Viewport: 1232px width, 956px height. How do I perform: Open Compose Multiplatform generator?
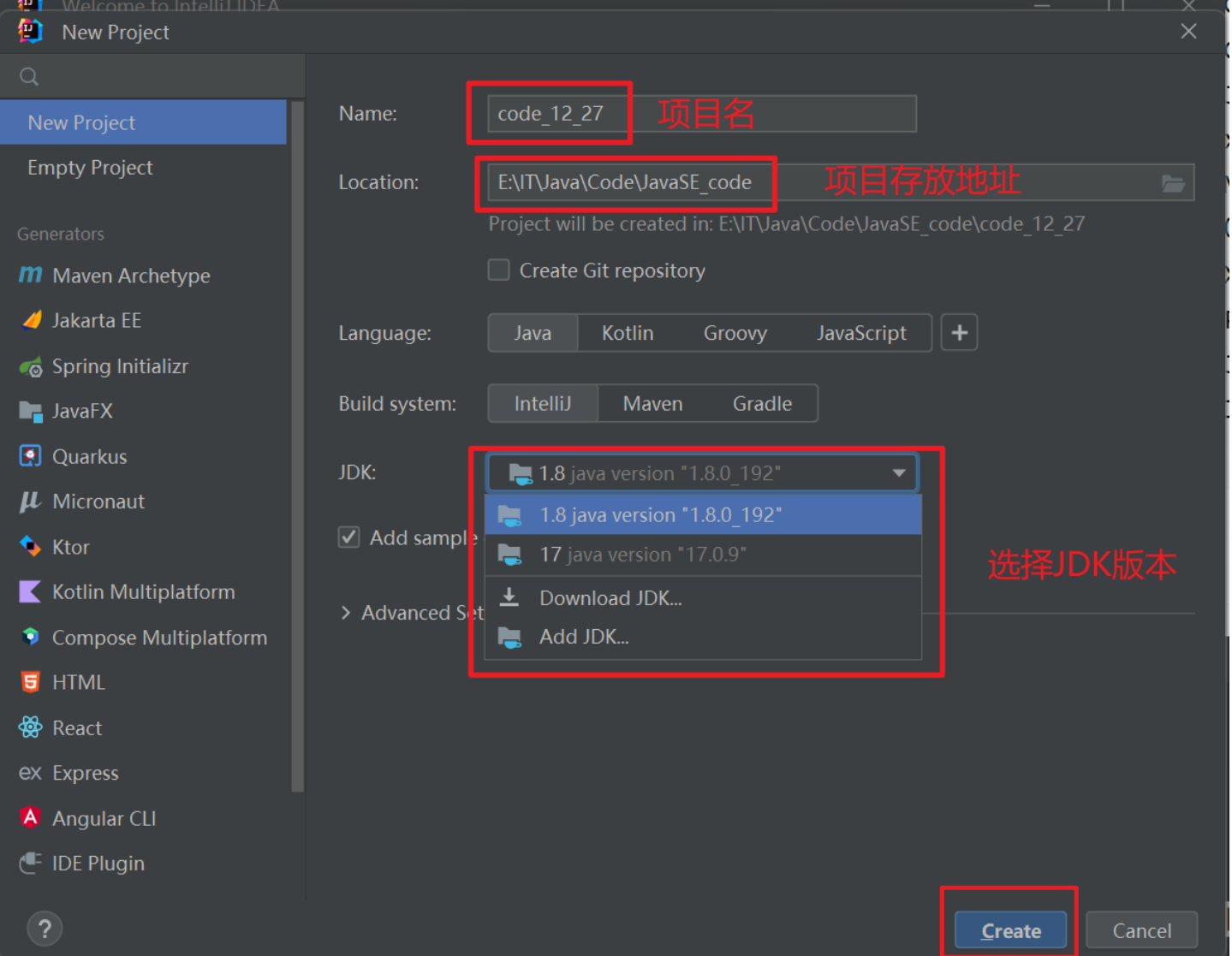pos(144,637)
